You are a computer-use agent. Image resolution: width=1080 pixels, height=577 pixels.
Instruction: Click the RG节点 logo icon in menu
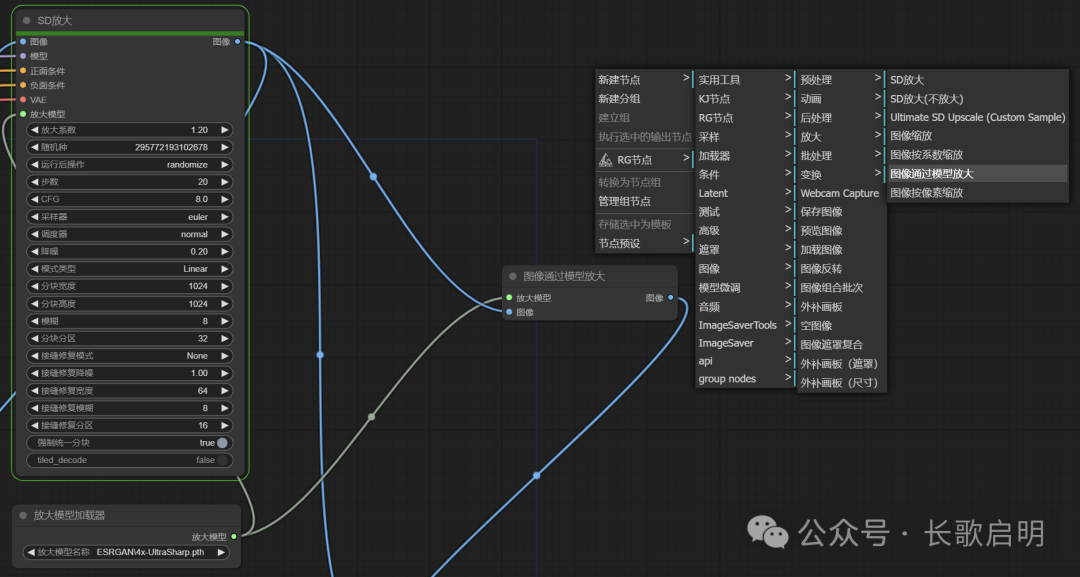pos(605,160)
